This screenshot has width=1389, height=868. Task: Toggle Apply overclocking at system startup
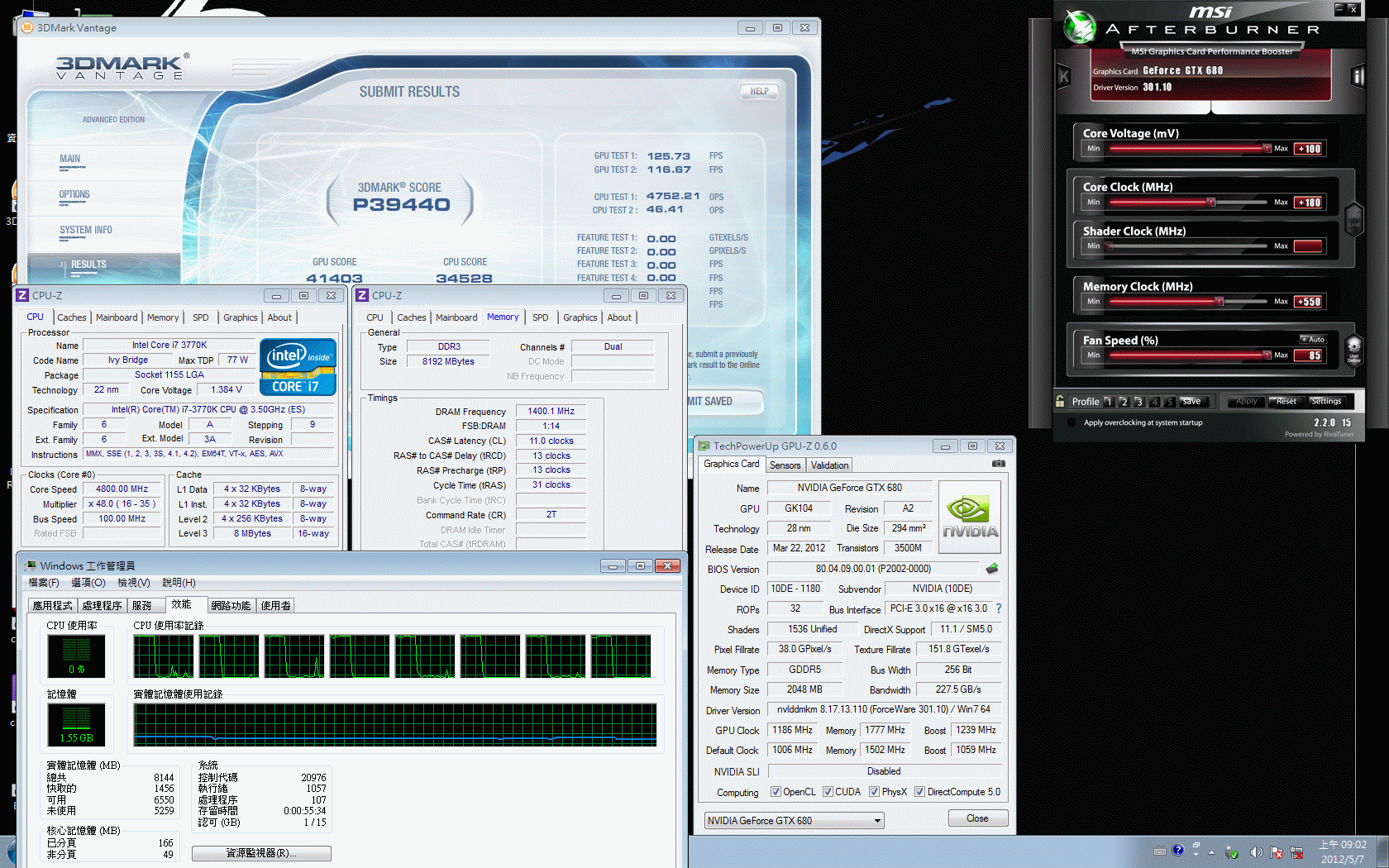click(1072, 422)
